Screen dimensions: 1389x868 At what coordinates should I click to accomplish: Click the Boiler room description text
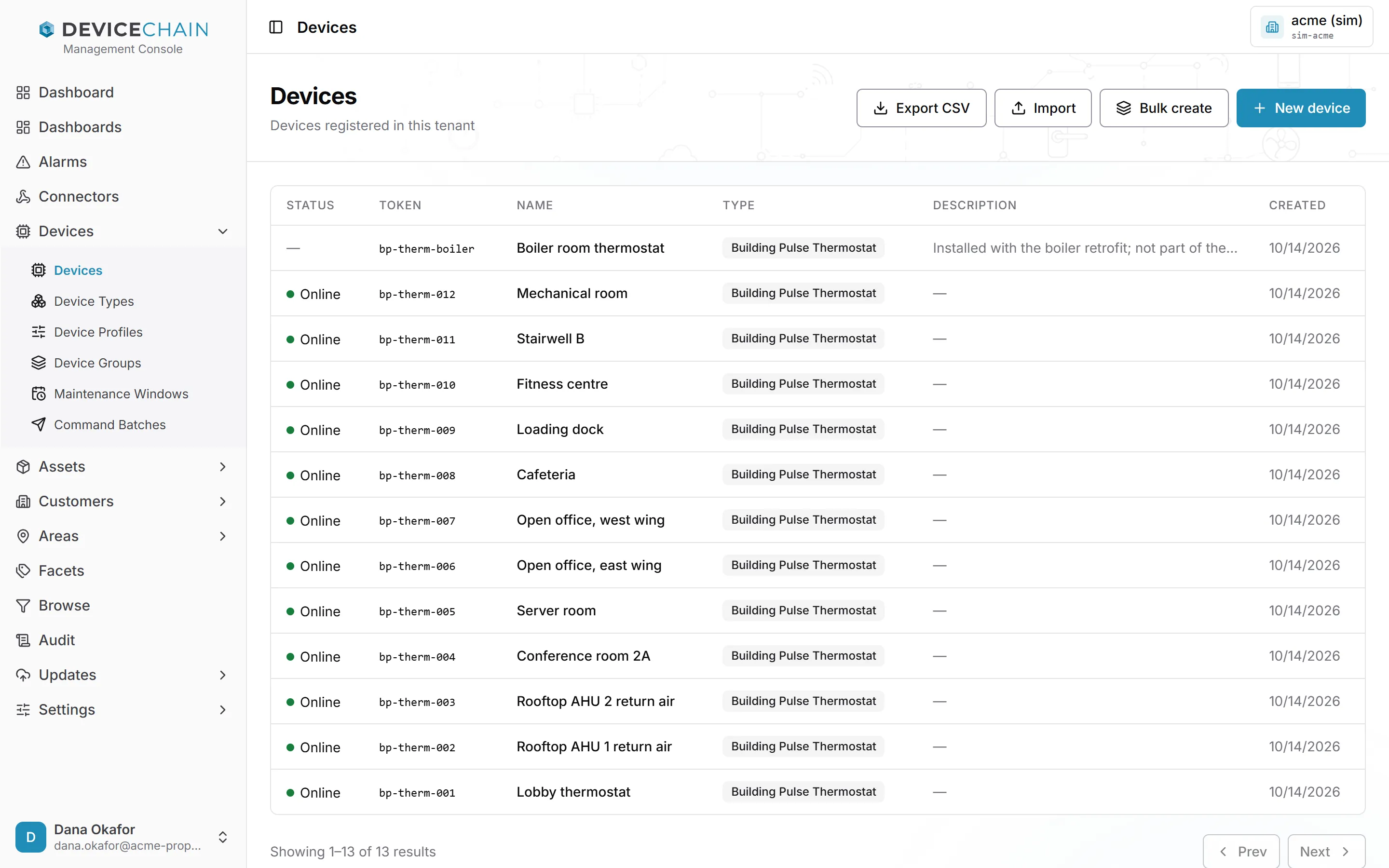pyautogui.click(x=1085, y=248)
